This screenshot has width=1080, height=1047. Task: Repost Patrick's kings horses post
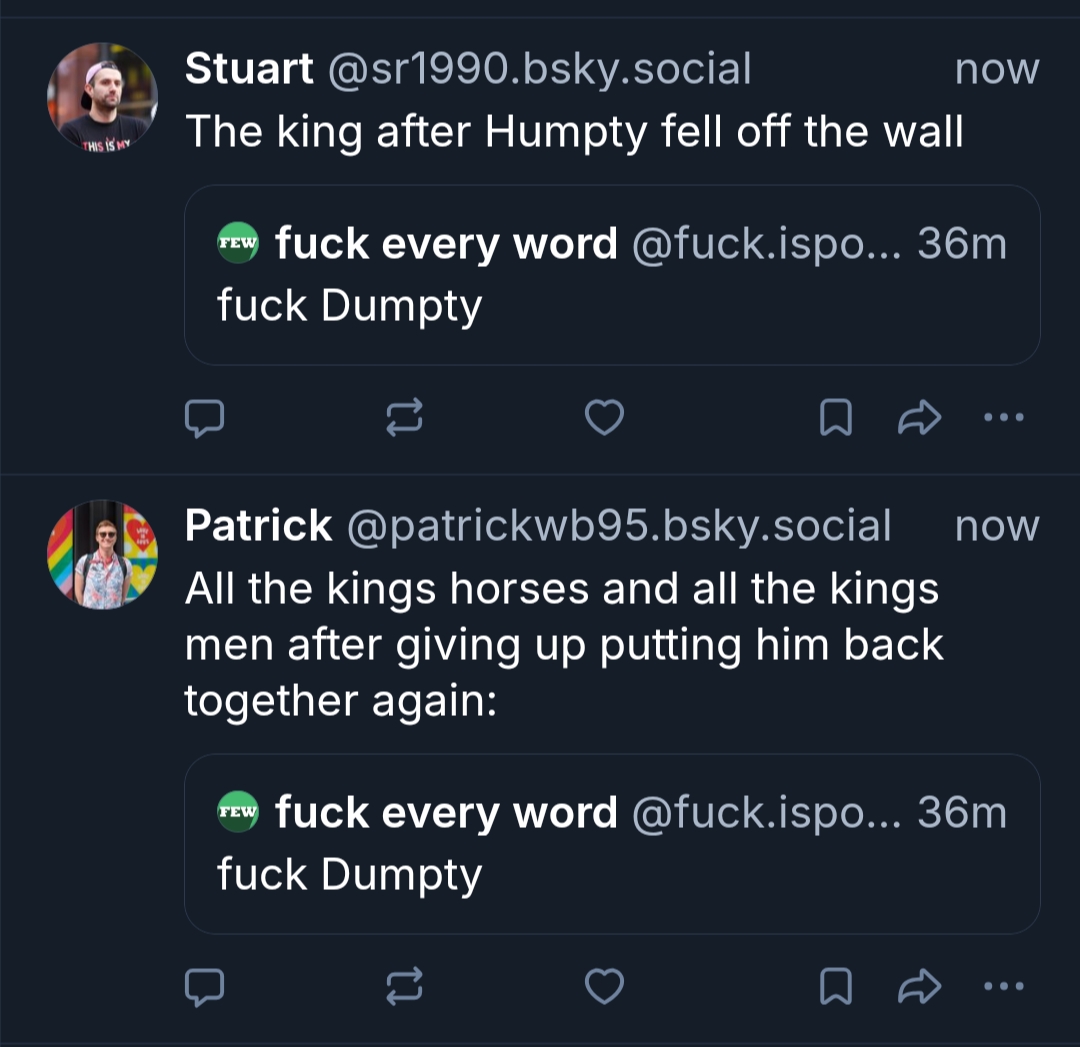405,987
